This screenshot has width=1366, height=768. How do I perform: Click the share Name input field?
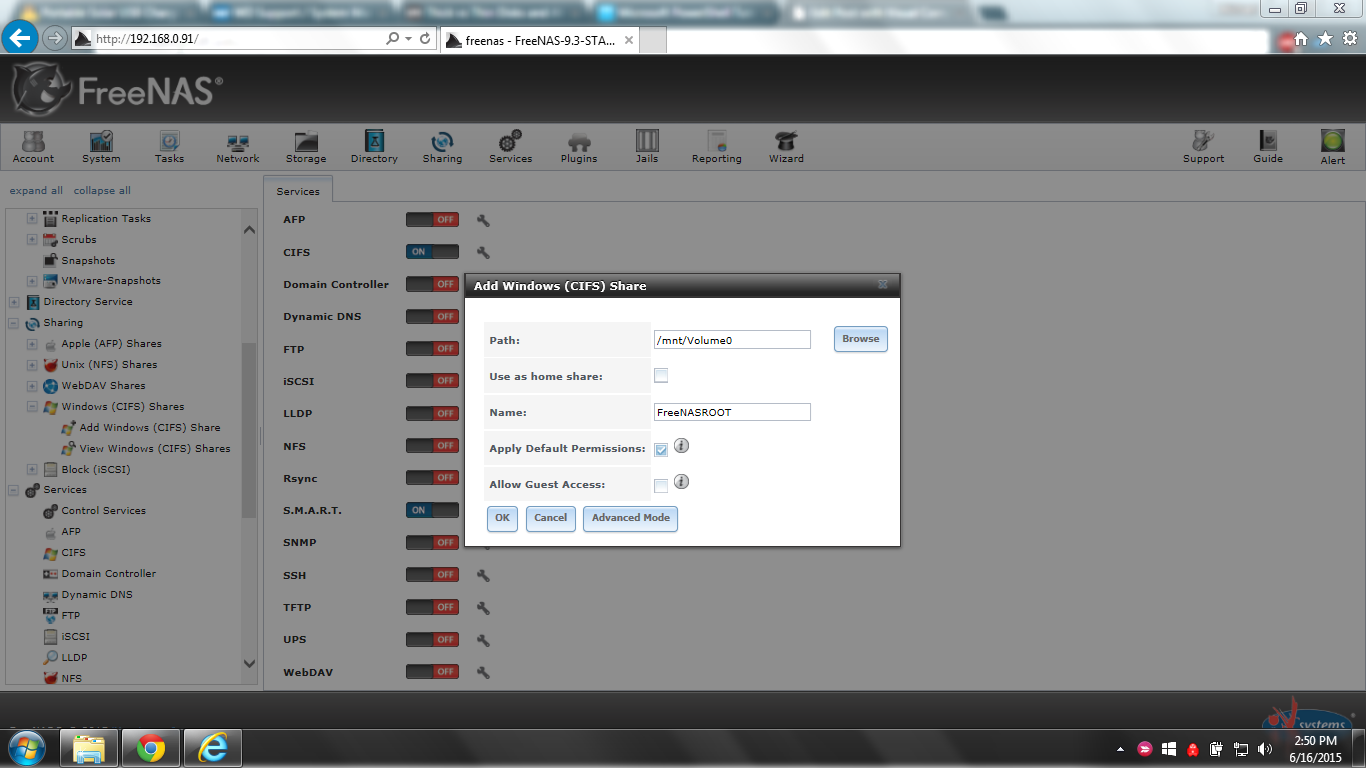pyautogui.click(x=732, y=412)
